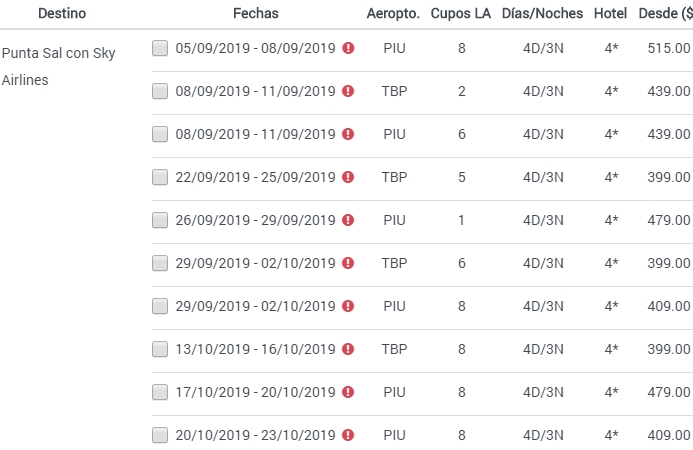Click the red warning icon for 05/09/2019 - 08/09/2019
This screenshot has height=450, width=693.
point(348,48)
